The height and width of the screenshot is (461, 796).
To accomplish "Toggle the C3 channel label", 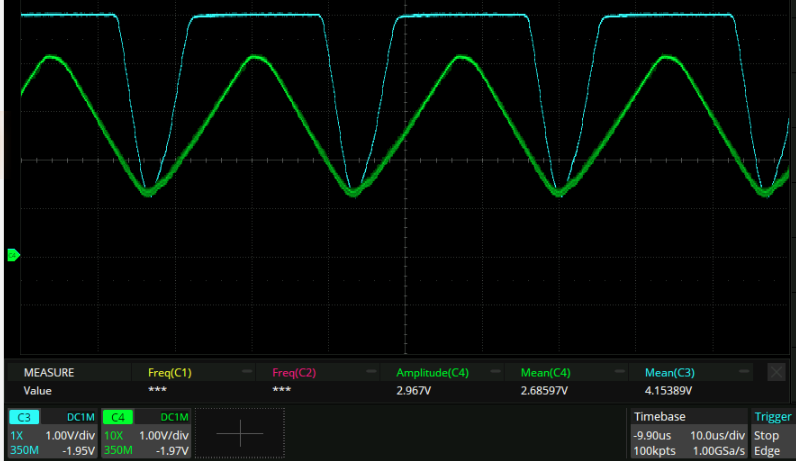I will pos(22,417).
